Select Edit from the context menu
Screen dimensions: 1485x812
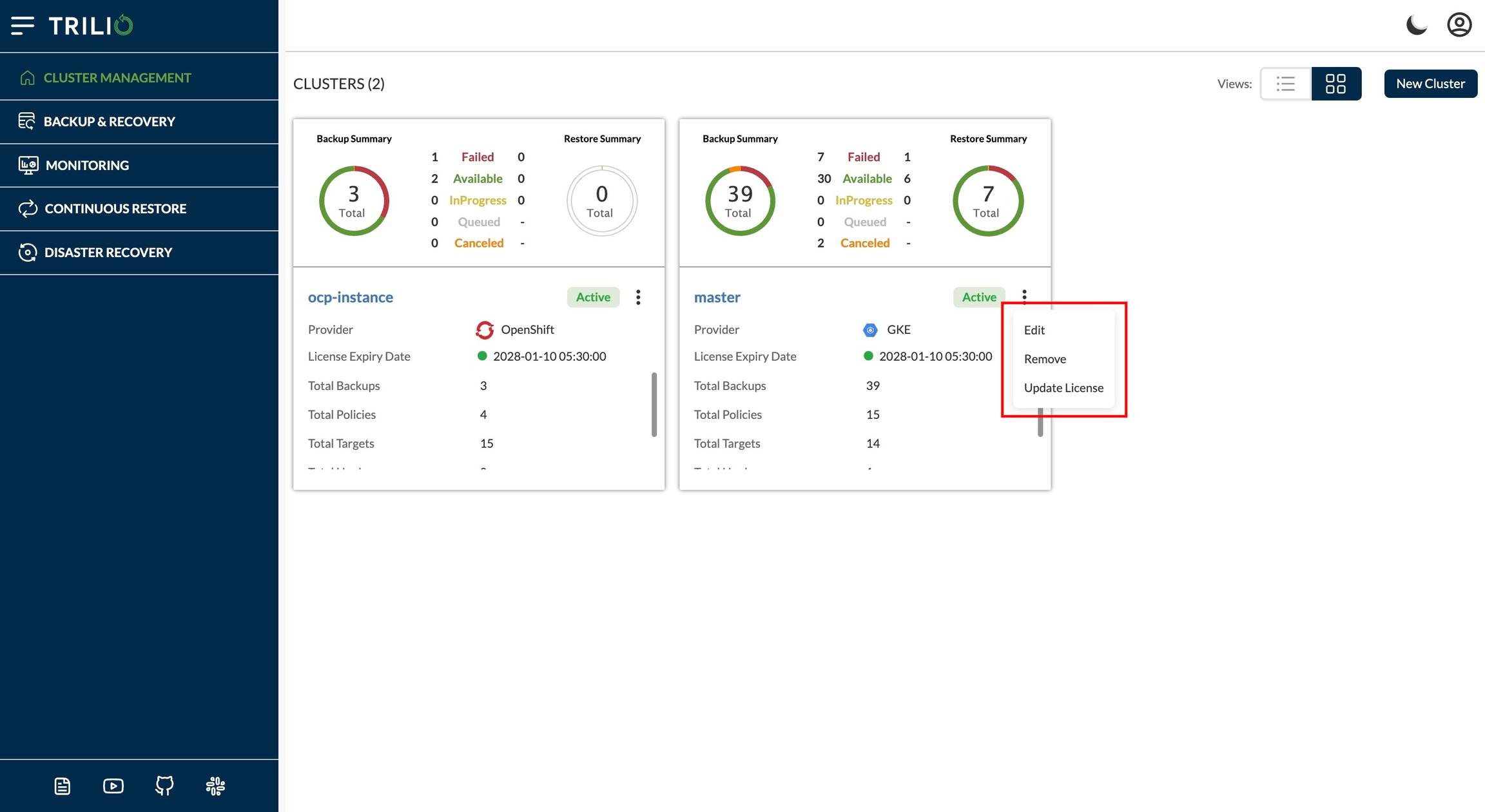[x=1034, y=330]
